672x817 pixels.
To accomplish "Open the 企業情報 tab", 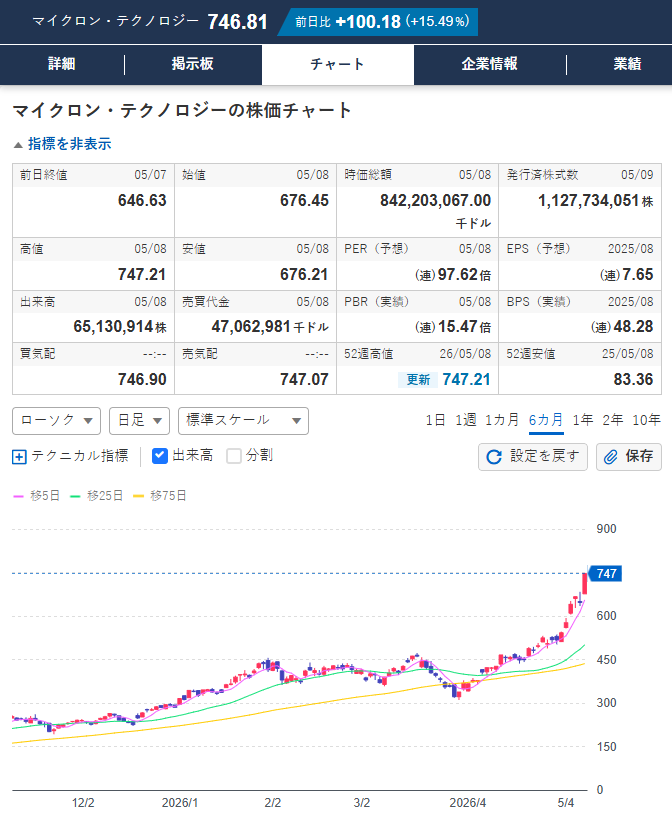I will coord(490,64).
